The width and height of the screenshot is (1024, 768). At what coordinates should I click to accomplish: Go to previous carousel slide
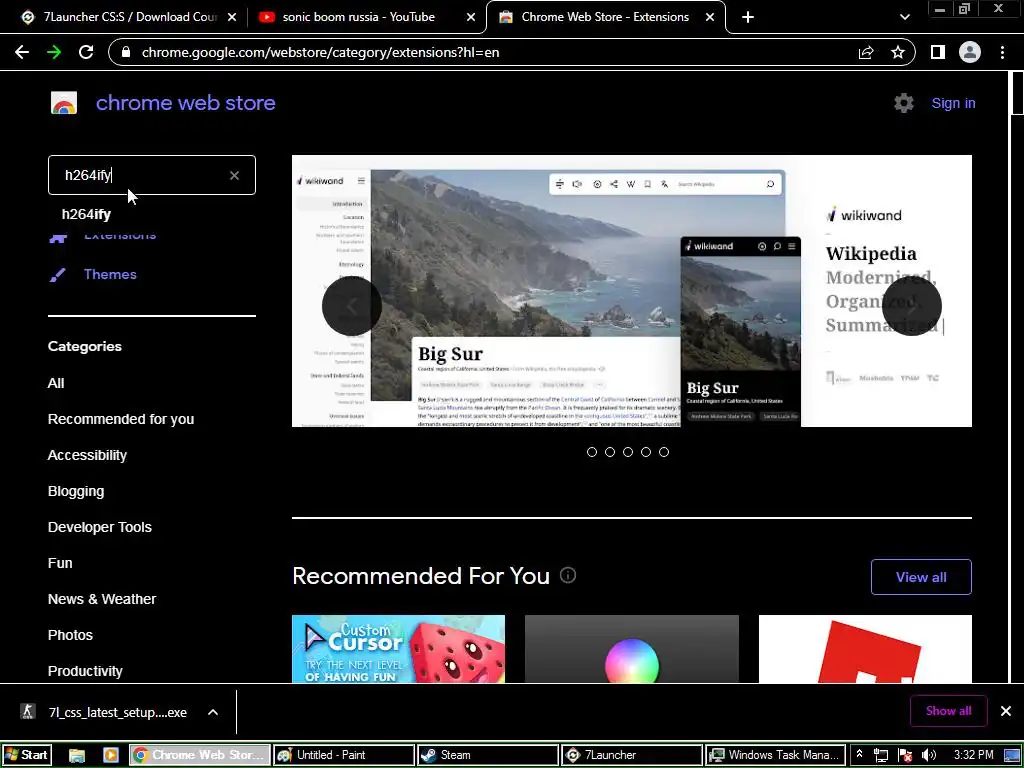(x=351, y=306)
